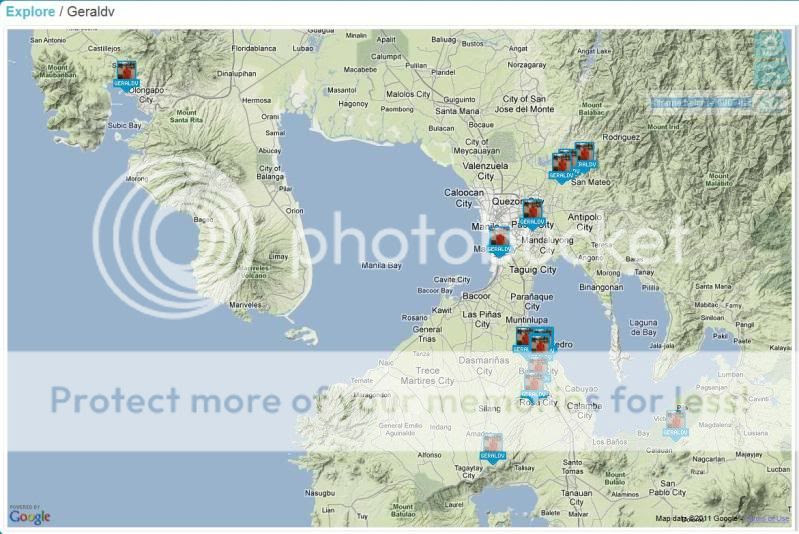Open the rightmost Geraldv marker above San Mateo
Image resolution: width=799 pixels, height=534 pixels.
585,156
